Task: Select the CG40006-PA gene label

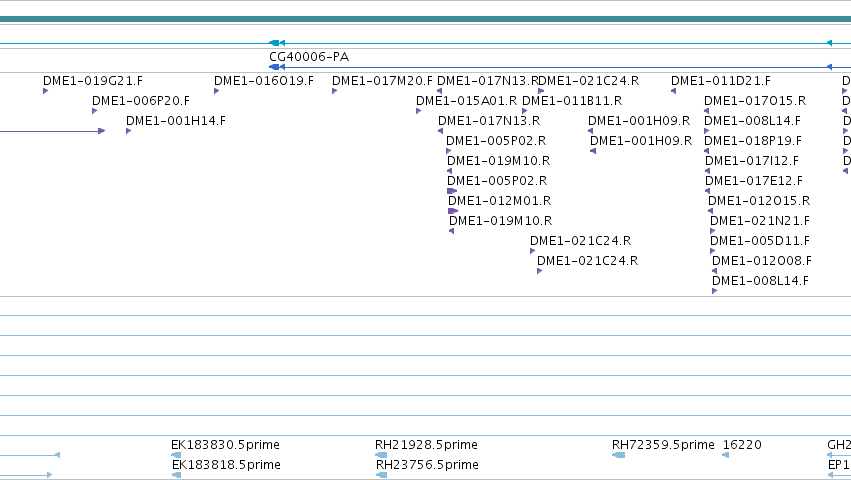Action: click(x=309, y=56)
